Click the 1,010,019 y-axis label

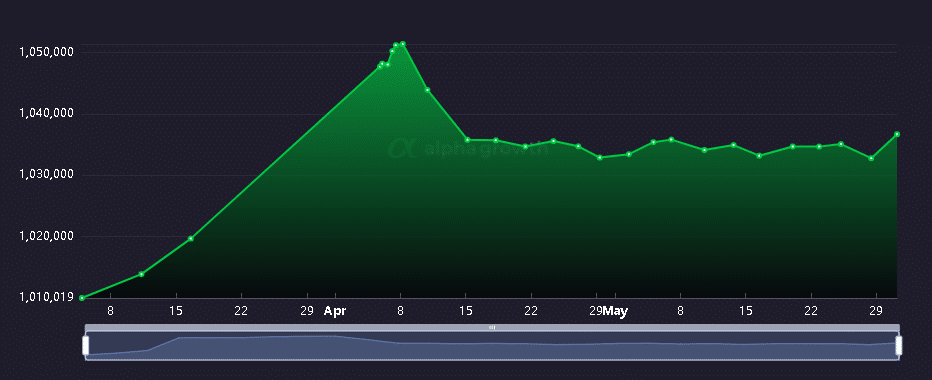[46, 297]
